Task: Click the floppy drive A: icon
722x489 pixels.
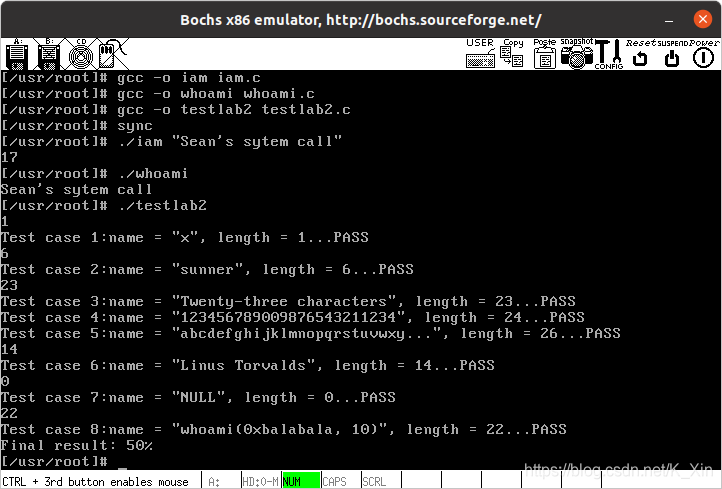Action: coord(17,54)
